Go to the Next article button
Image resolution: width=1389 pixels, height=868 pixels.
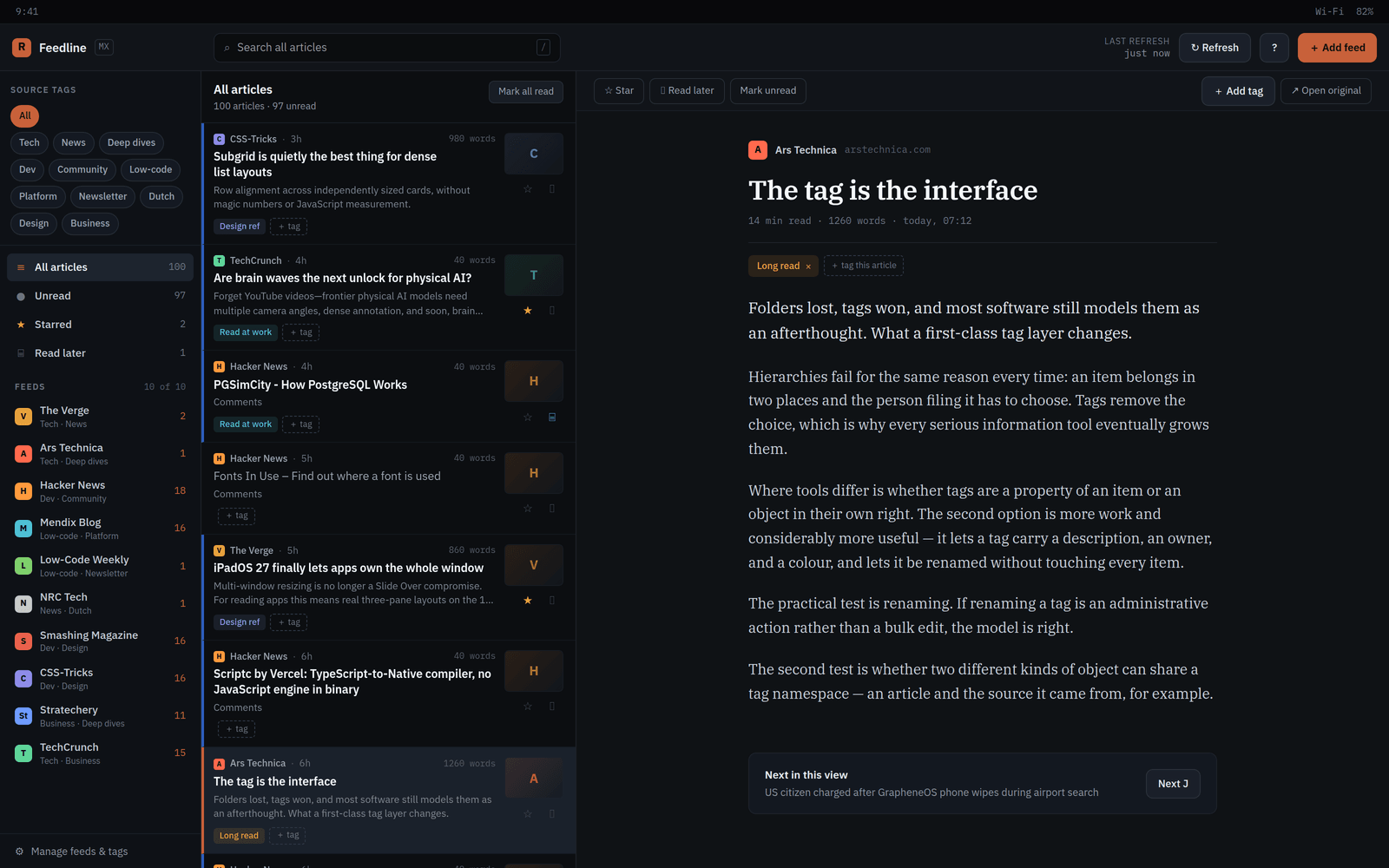(x=1173, y=784)
